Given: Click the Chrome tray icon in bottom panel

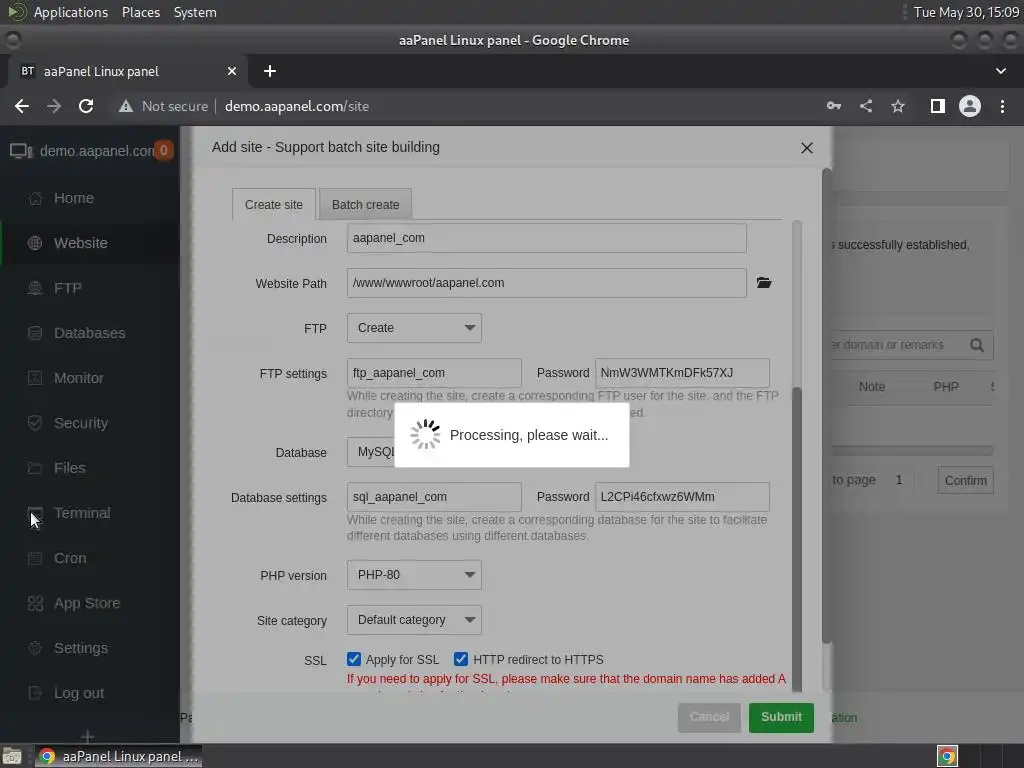Looking at the screenshot, I should [948, 756].
